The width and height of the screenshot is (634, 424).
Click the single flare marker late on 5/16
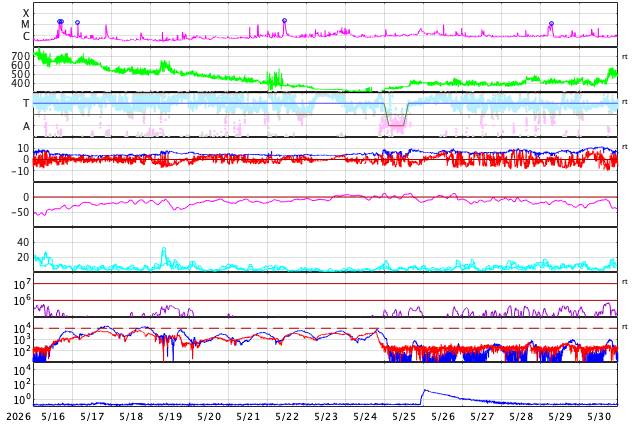78,23
